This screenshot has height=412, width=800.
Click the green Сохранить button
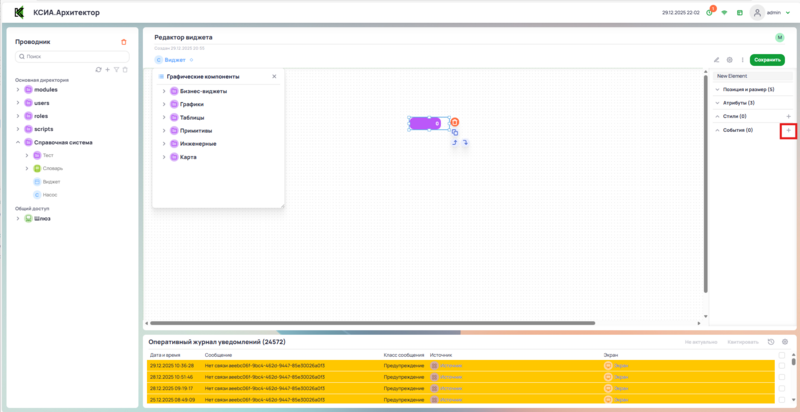tap(767, 60)
